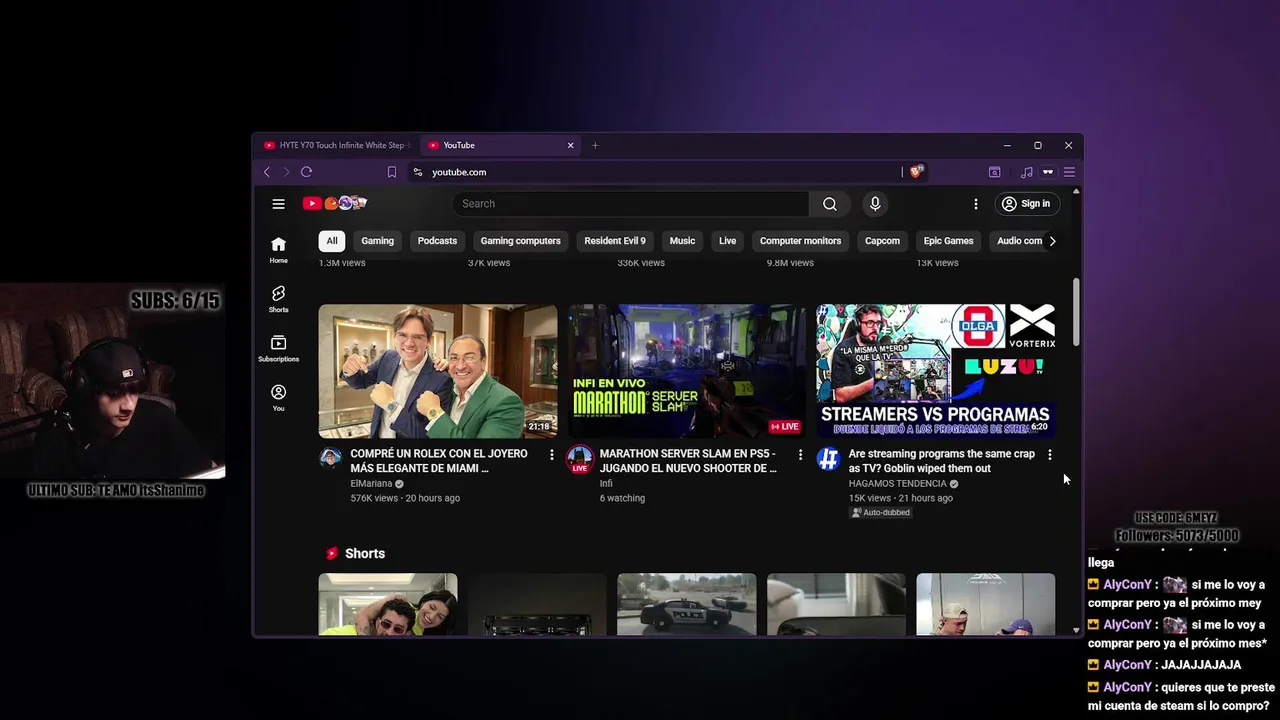Focus the YouTube Search field
The height and width of the screenshot is (720, 1280).
click(631, 204)
